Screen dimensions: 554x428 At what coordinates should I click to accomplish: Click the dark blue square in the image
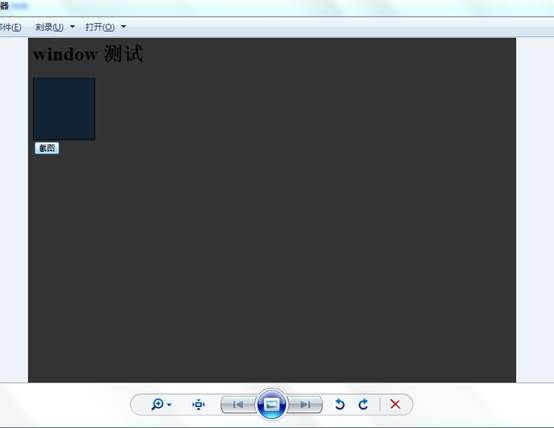click(x=64, y=109)
